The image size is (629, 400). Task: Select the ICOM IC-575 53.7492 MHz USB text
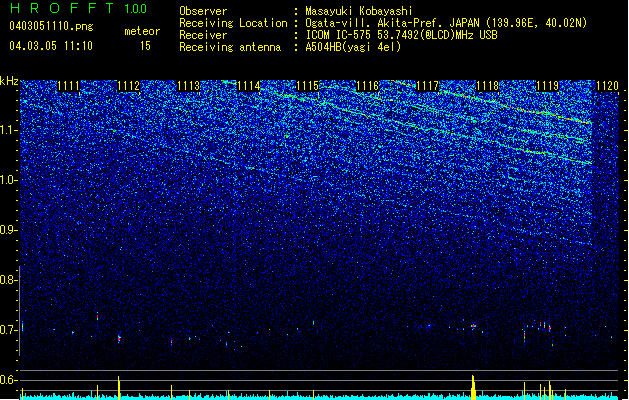[x=401, y=35]
